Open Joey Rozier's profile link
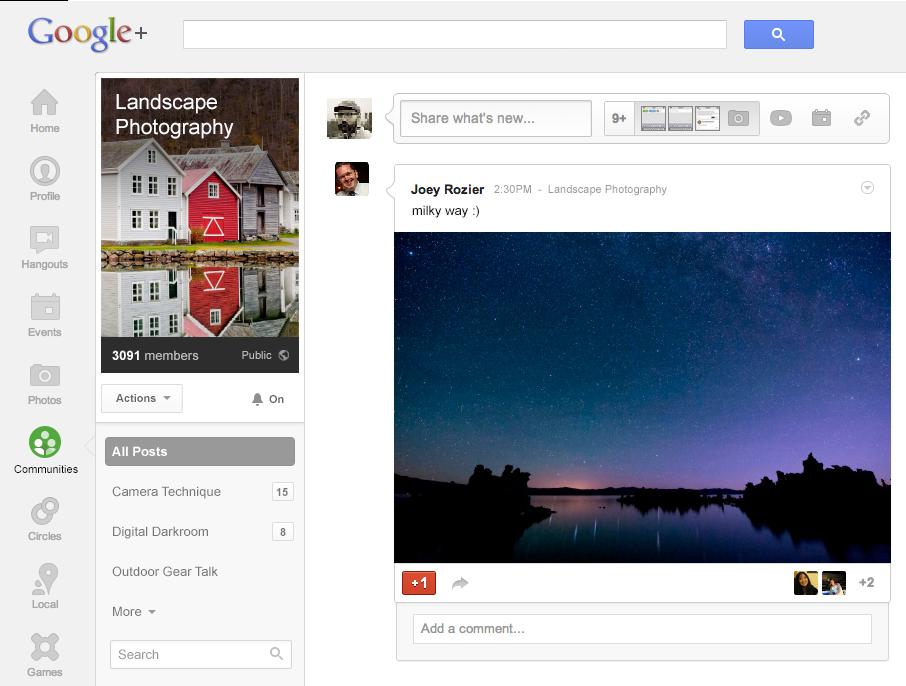Viewport: 906px width, 686px height. click(x=447, y=189)
